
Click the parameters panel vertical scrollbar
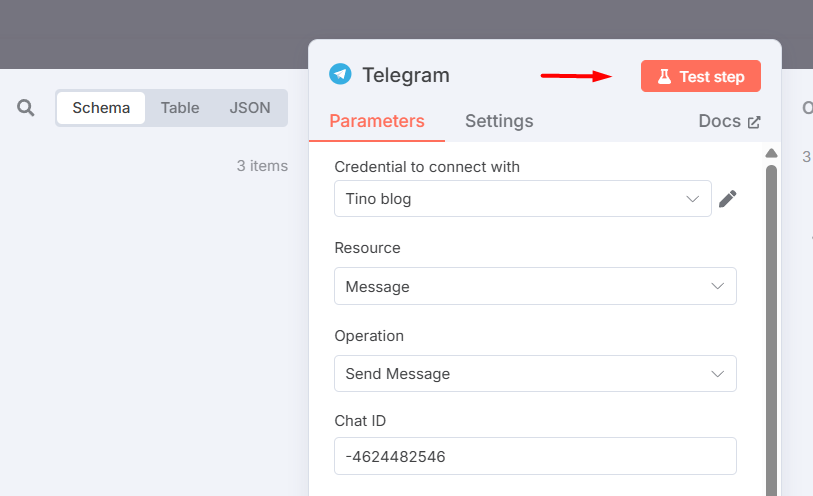pyautogui.click(x=772, y=331)
